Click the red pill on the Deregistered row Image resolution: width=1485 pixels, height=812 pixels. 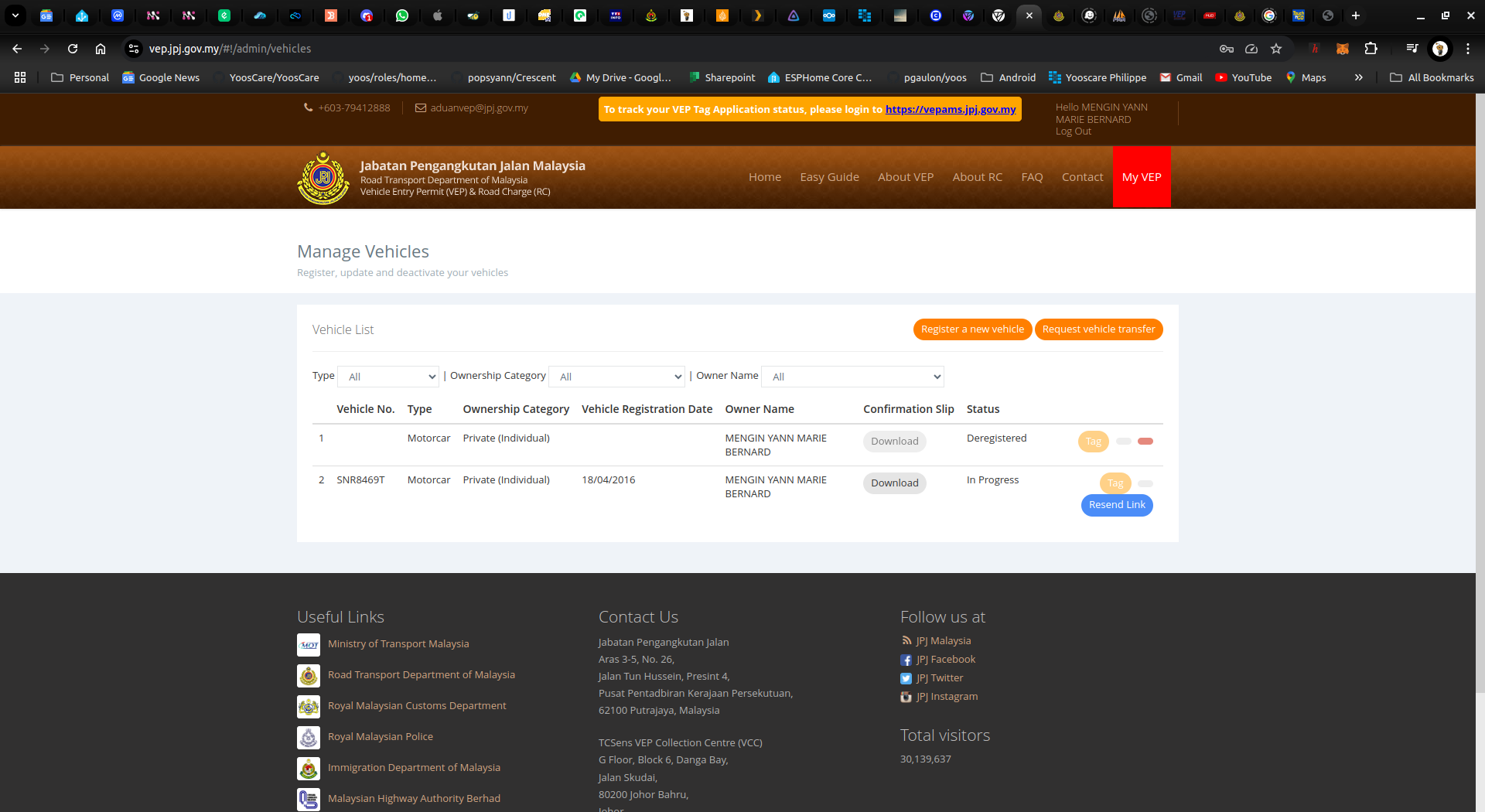(1145, 442)
